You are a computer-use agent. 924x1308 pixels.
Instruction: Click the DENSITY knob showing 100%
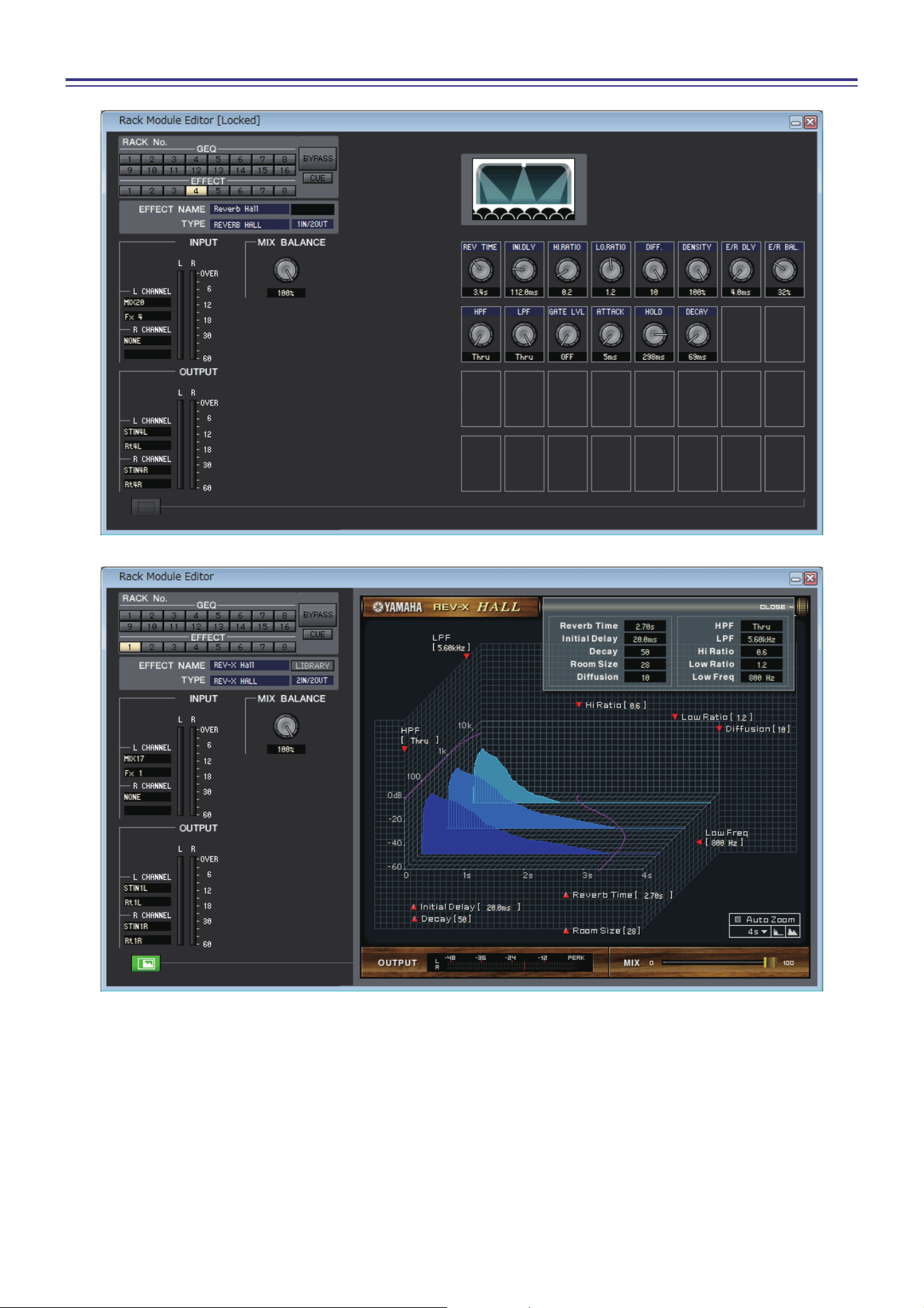pos(697,270)
